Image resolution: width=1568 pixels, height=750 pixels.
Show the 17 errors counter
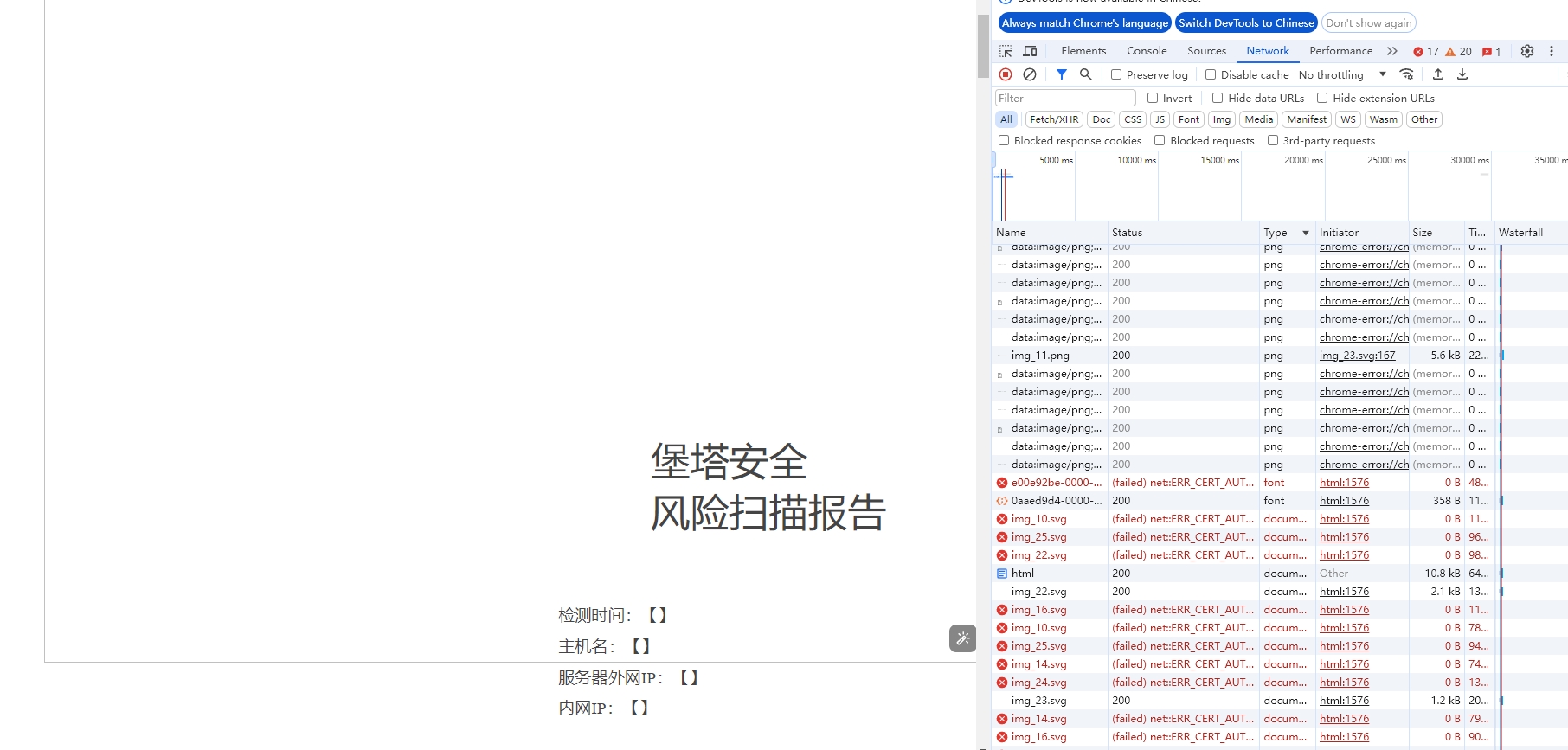click(x=1426, y=52)
